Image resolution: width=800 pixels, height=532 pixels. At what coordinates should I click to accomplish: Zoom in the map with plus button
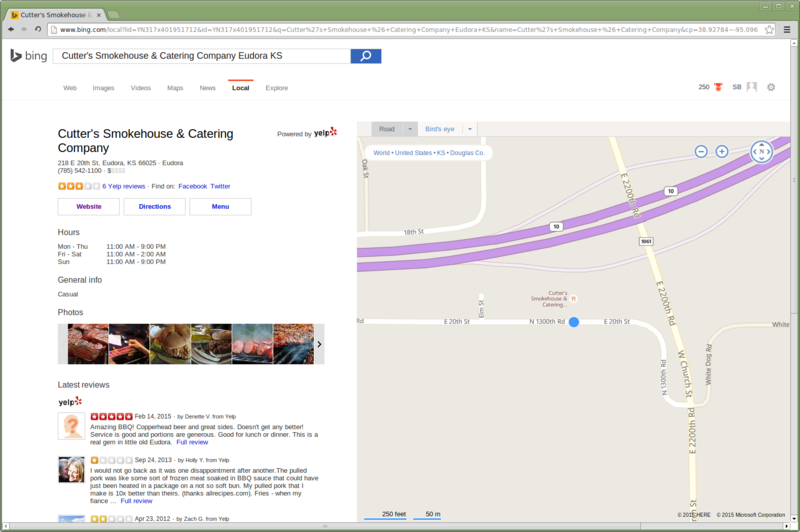coord(721,151)
